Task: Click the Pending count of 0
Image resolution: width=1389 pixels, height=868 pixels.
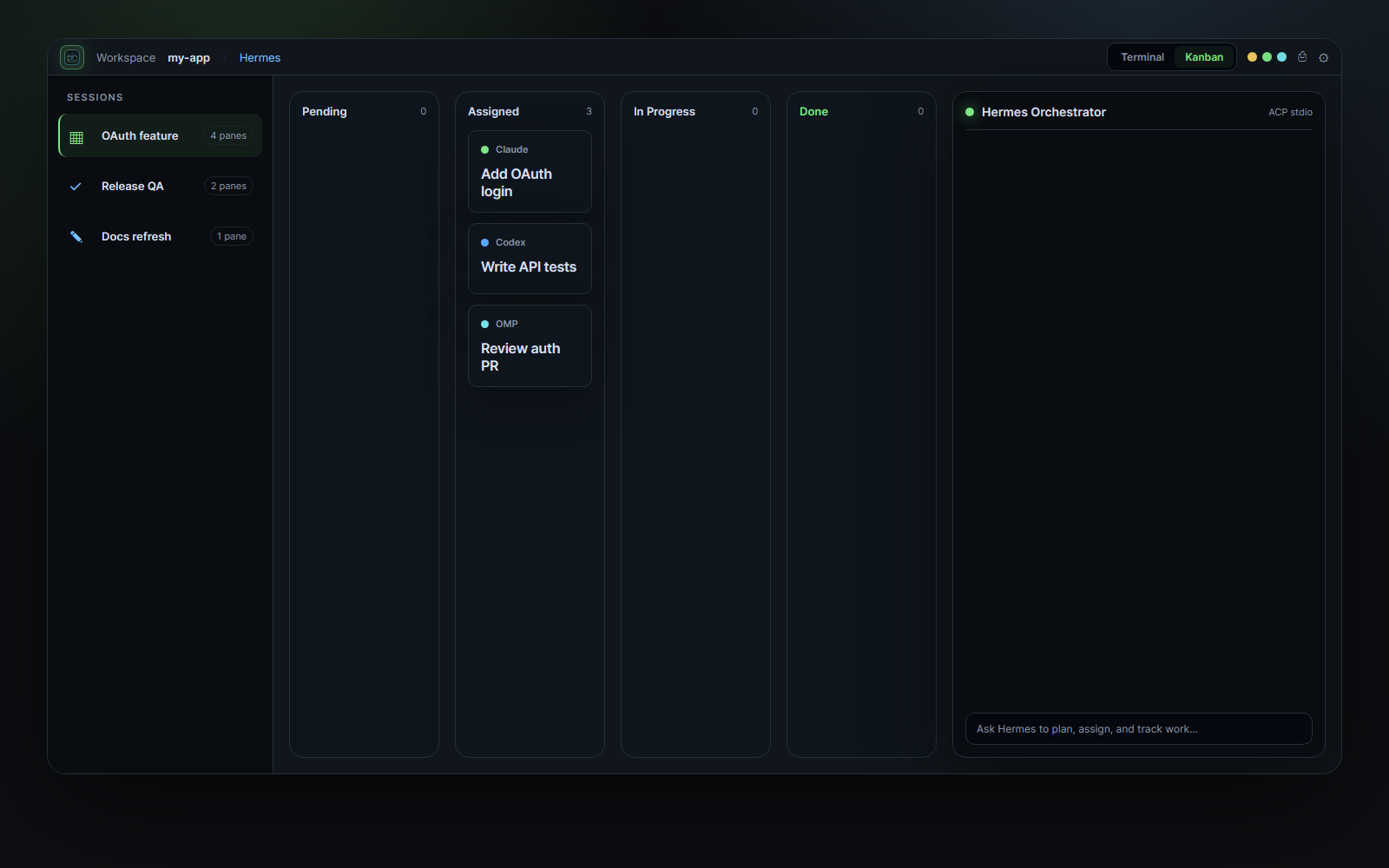Action: (x=424, y=112)
